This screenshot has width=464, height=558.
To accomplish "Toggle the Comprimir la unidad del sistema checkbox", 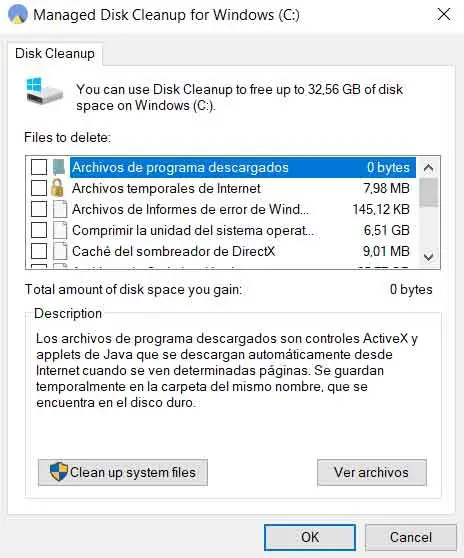I will click(x=39, y=230).
